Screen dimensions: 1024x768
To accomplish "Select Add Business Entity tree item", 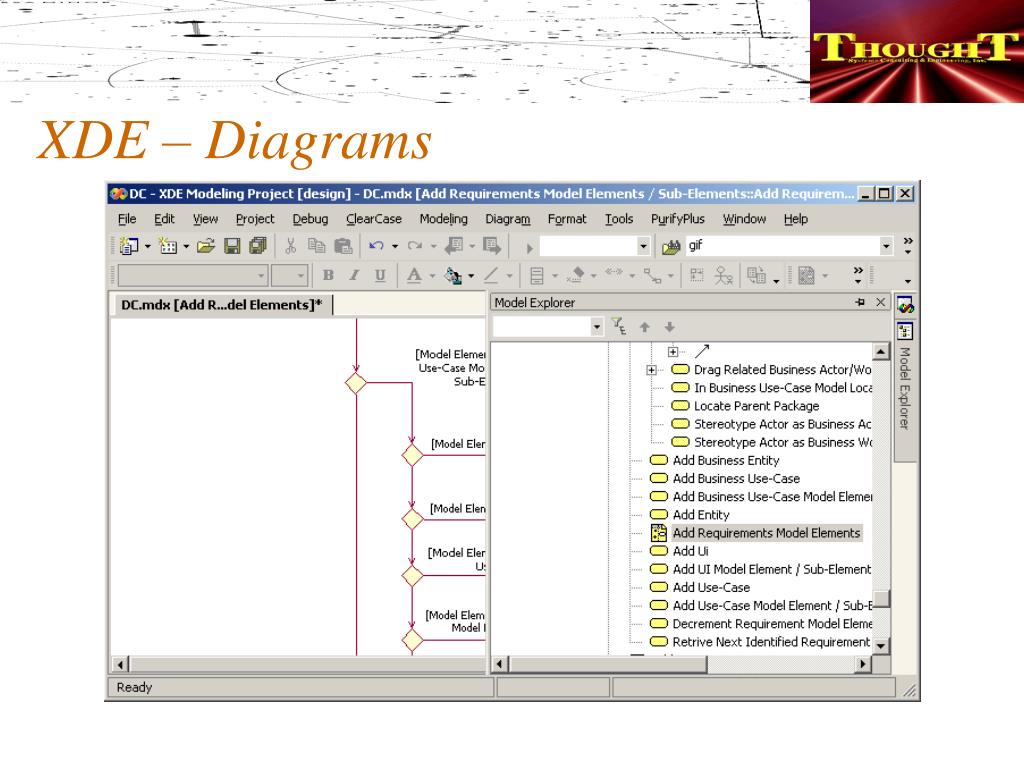I will [x=726, y=460].
